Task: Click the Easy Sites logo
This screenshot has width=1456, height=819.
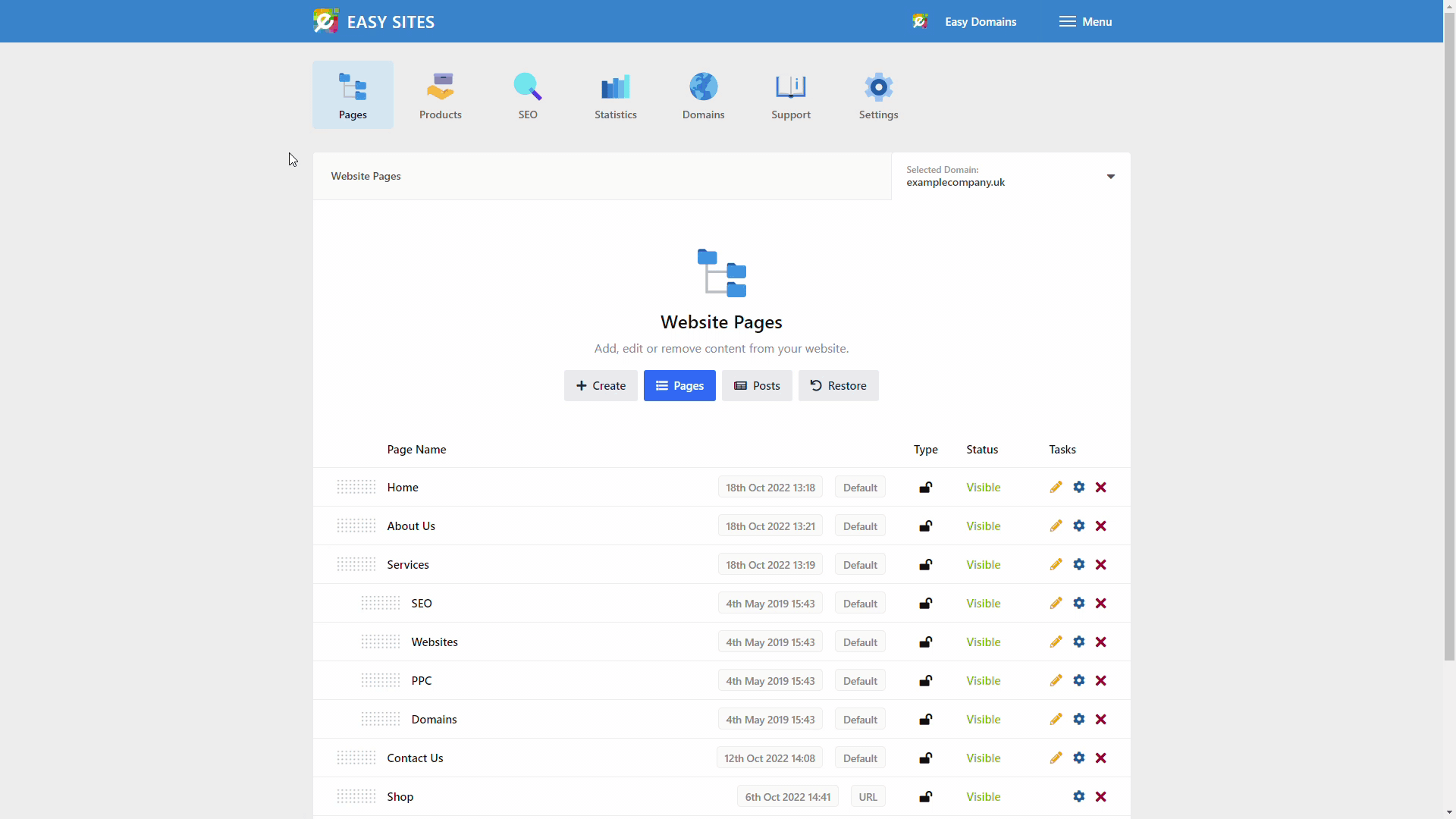Action: (374, 21)
